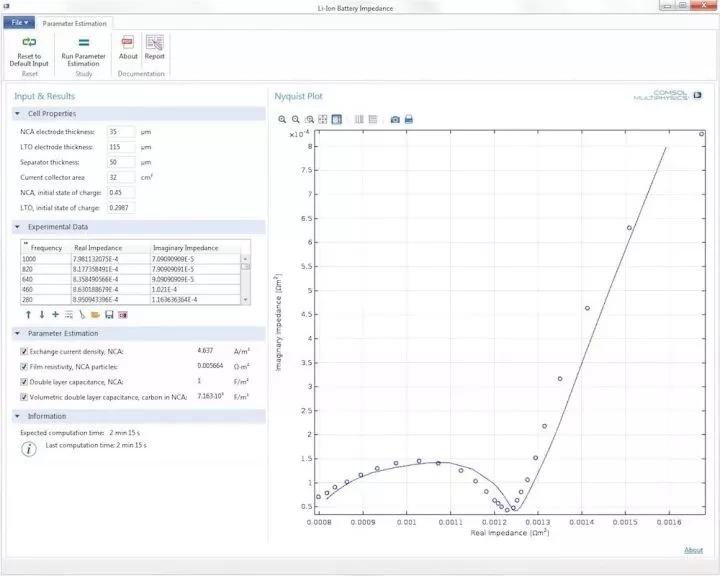Toggle Double layer capacitance, NCA checkbox
This screenshot has width=720, height=576.
pos(24,382)
